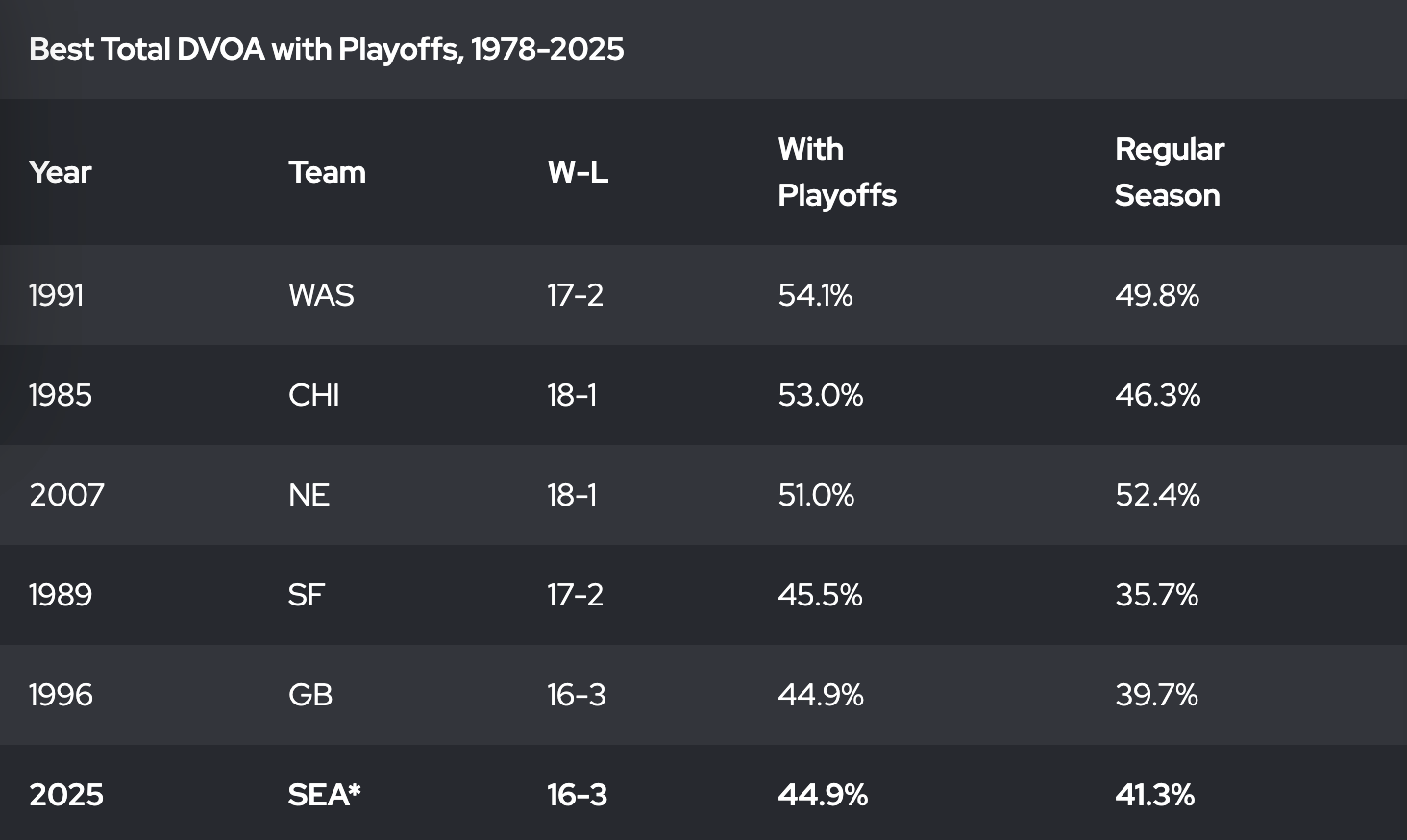Select the Regular Season column header
The width and height of the screenshot is (1407, 840).
tap(1169, 172)
